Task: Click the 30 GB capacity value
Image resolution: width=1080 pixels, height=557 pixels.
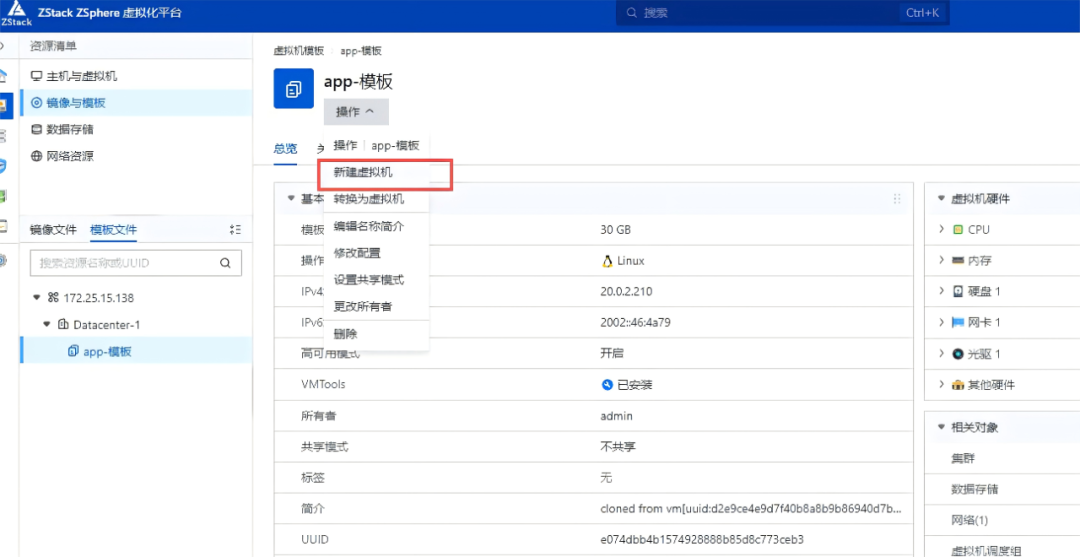Action: 616,229
